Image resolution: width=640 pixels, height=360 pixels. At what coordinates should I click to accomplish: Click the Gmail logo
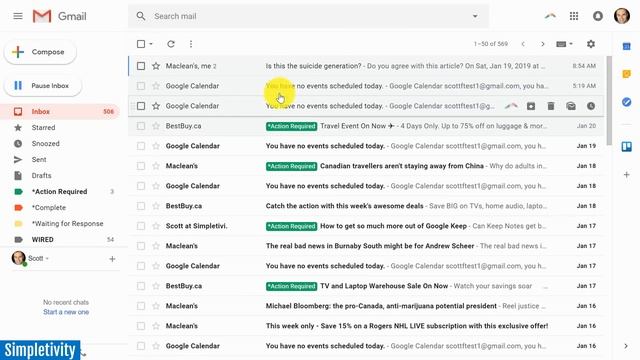click(x=60, y=16)
